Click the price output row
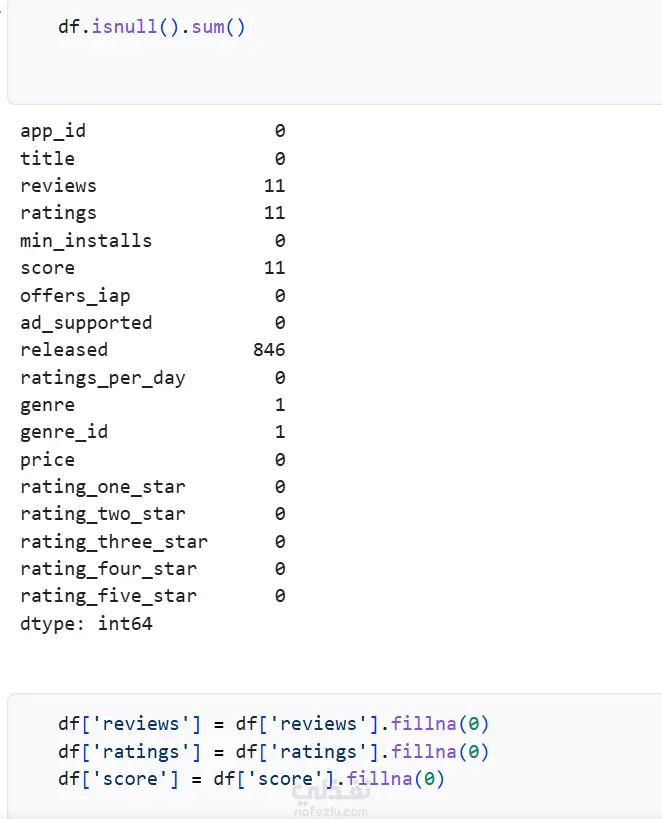This screenshot has width=662, height=819. pyautogui.click(x=153, y=460)
